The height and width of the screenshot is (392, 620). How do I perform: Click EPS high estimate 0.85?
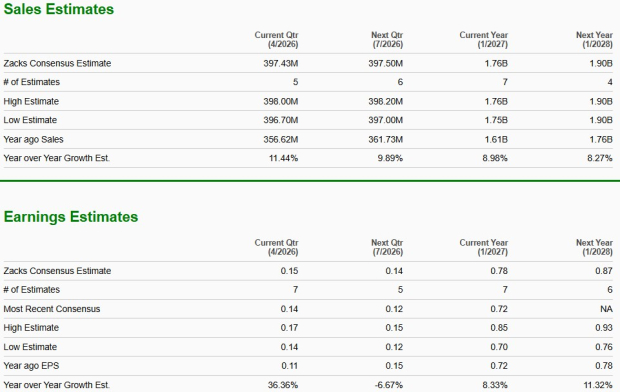[499, 328]
